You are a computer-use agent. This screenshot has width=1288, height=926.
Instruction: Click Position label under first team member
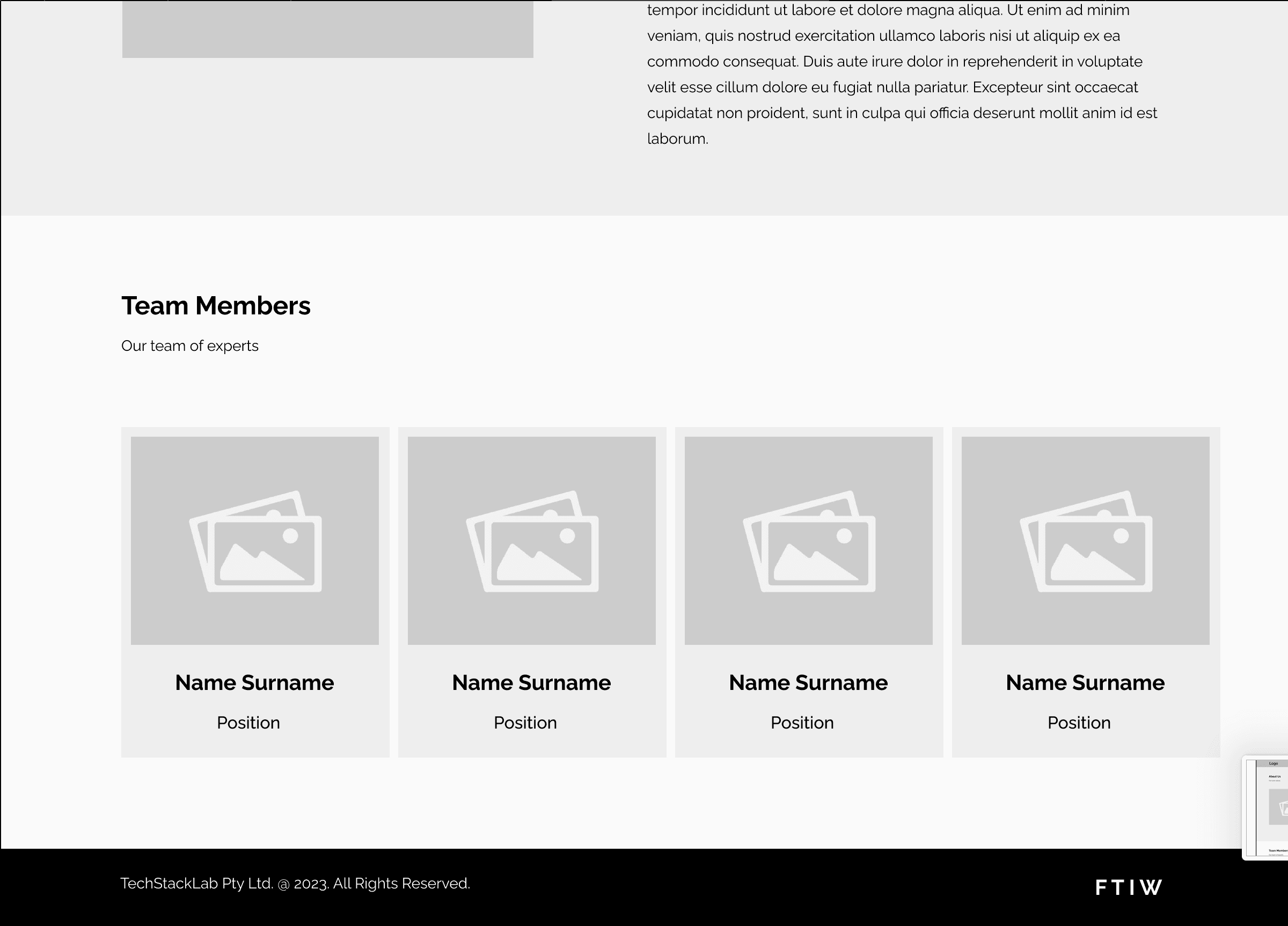tap(248, 723)
